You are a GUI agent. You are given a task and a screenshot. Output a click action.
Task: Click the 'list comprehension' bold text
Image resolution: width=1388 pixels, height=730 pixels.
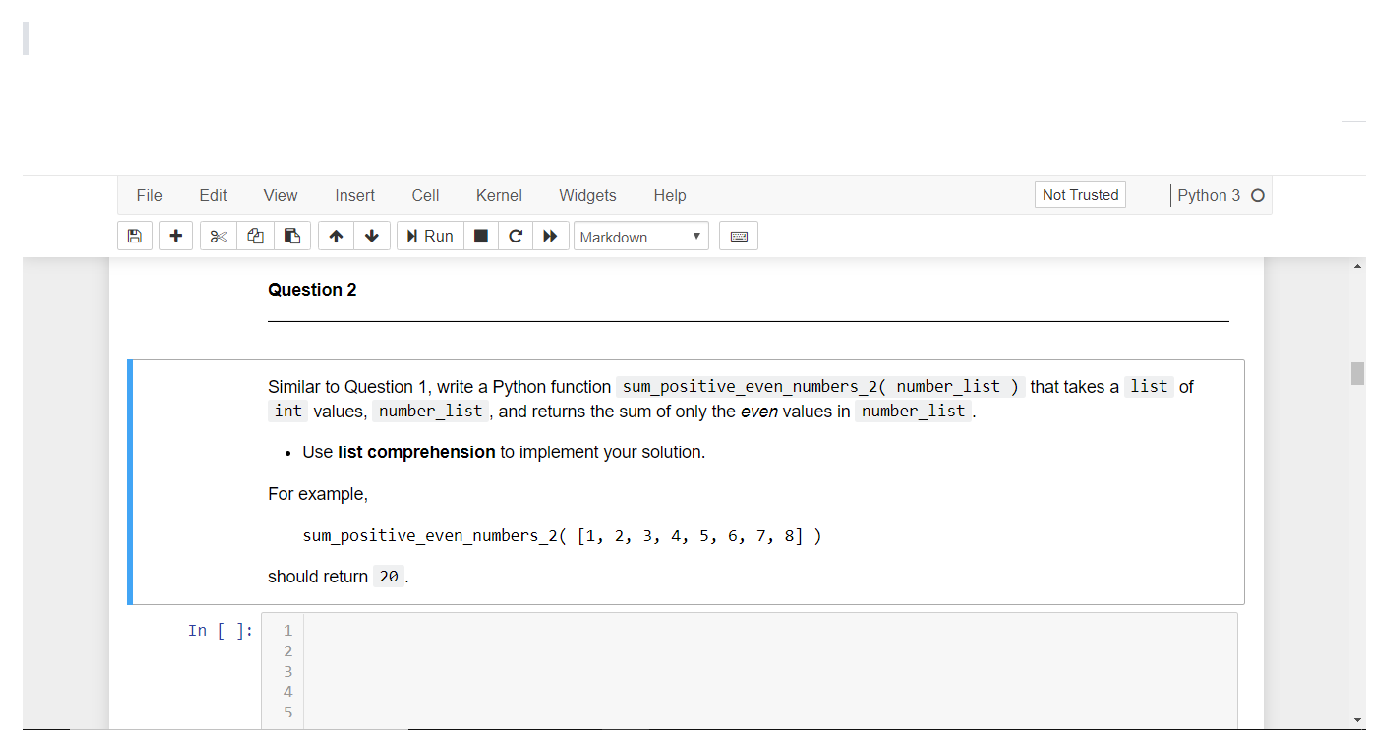(417, 452)
